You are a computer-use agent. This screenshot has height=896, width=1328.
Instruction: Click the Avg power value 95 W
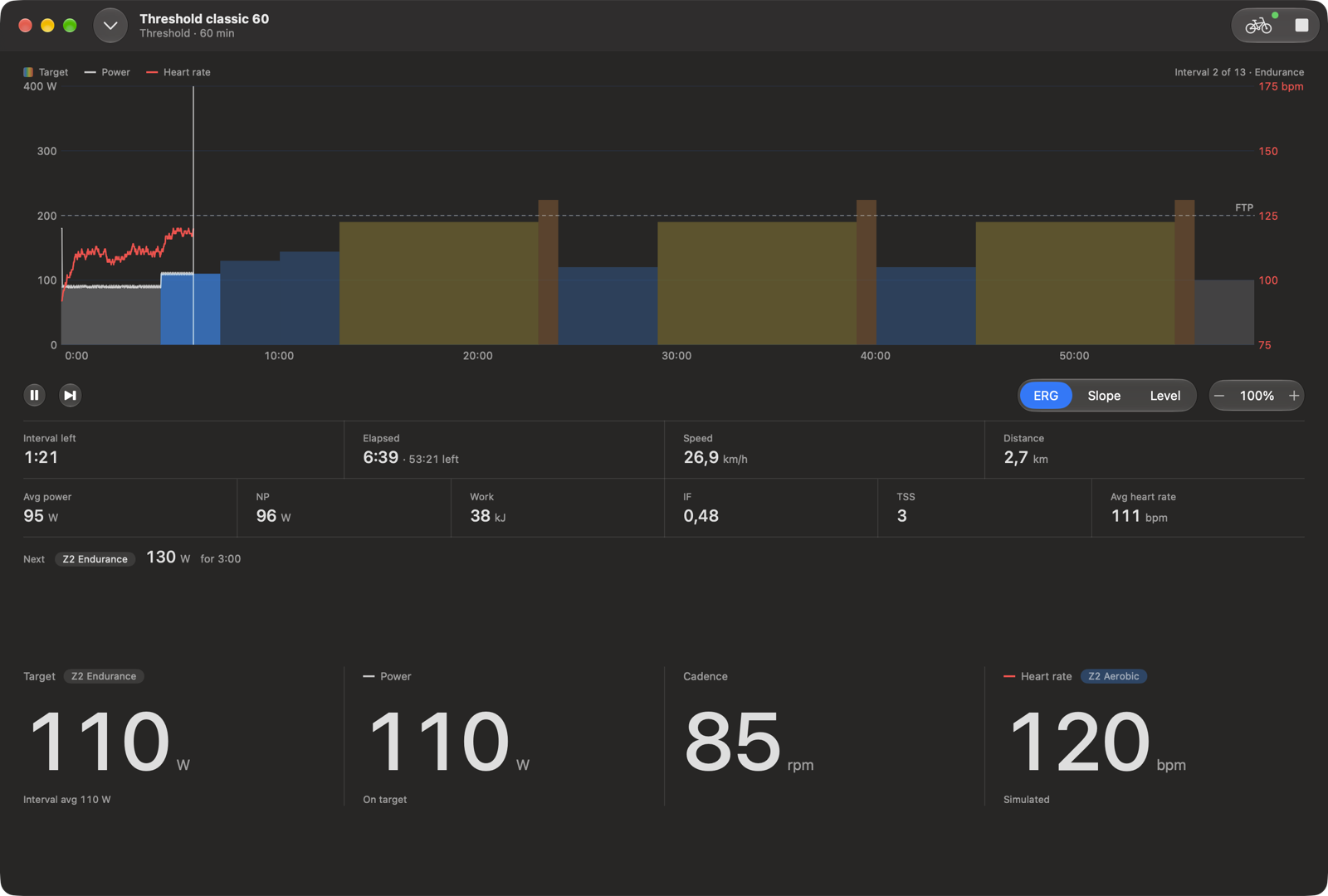coord(41,516)
